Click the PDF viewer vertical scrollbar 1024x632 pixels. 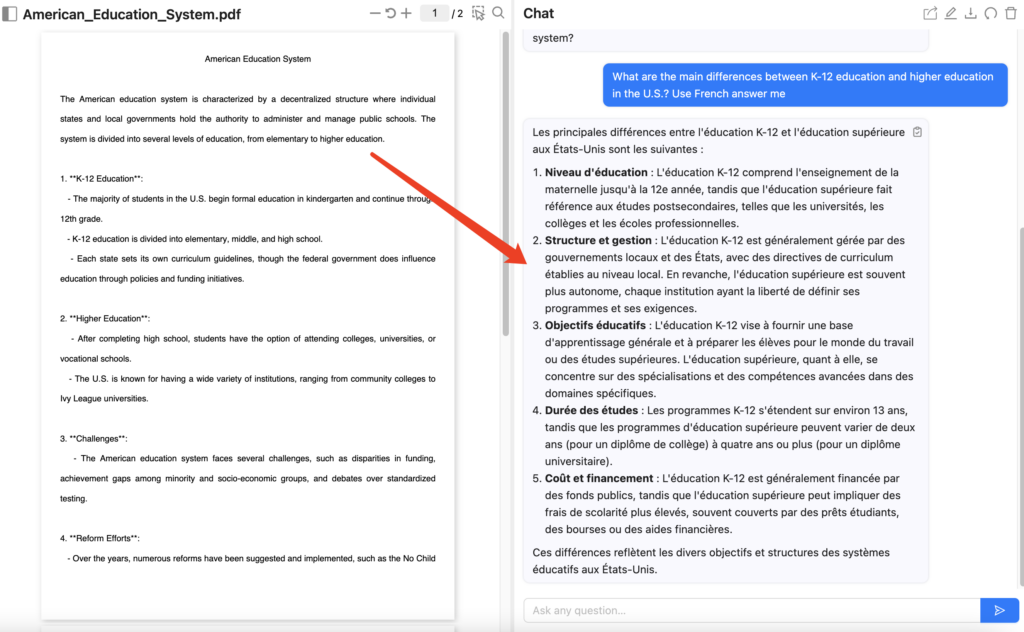[505, 184]
